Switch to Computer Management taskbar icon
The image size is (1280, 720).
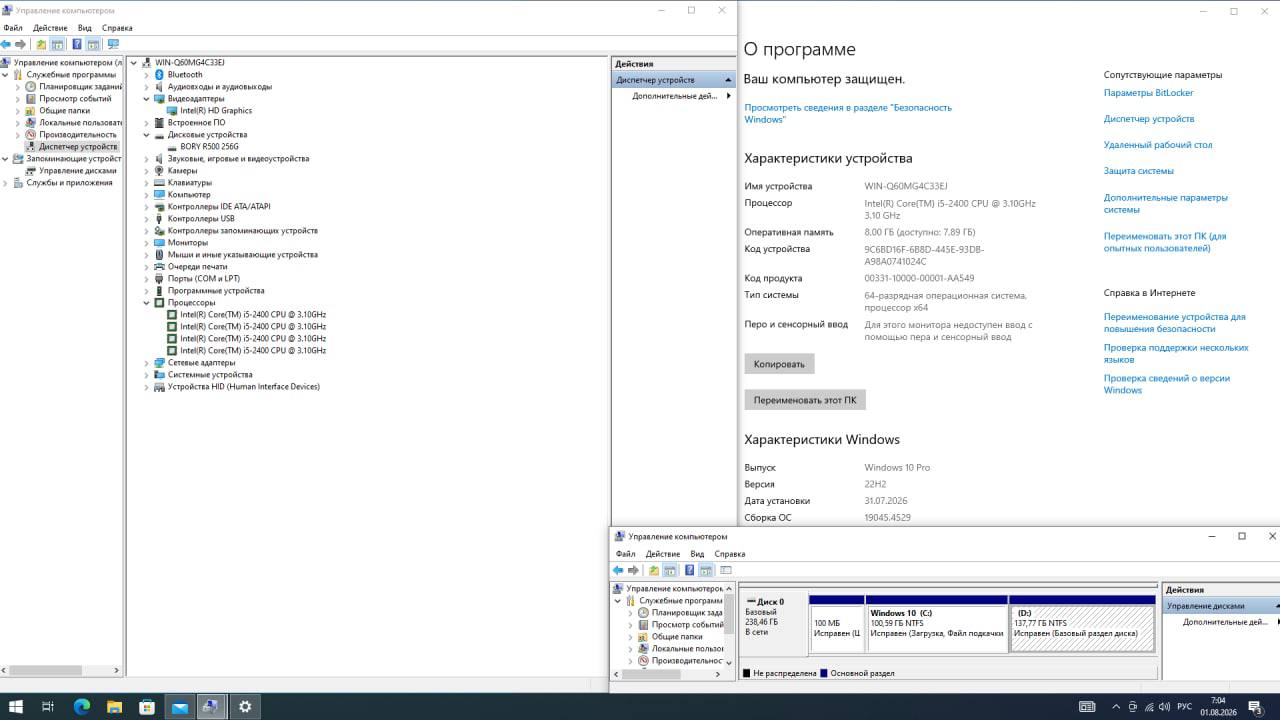coord(212,707)
